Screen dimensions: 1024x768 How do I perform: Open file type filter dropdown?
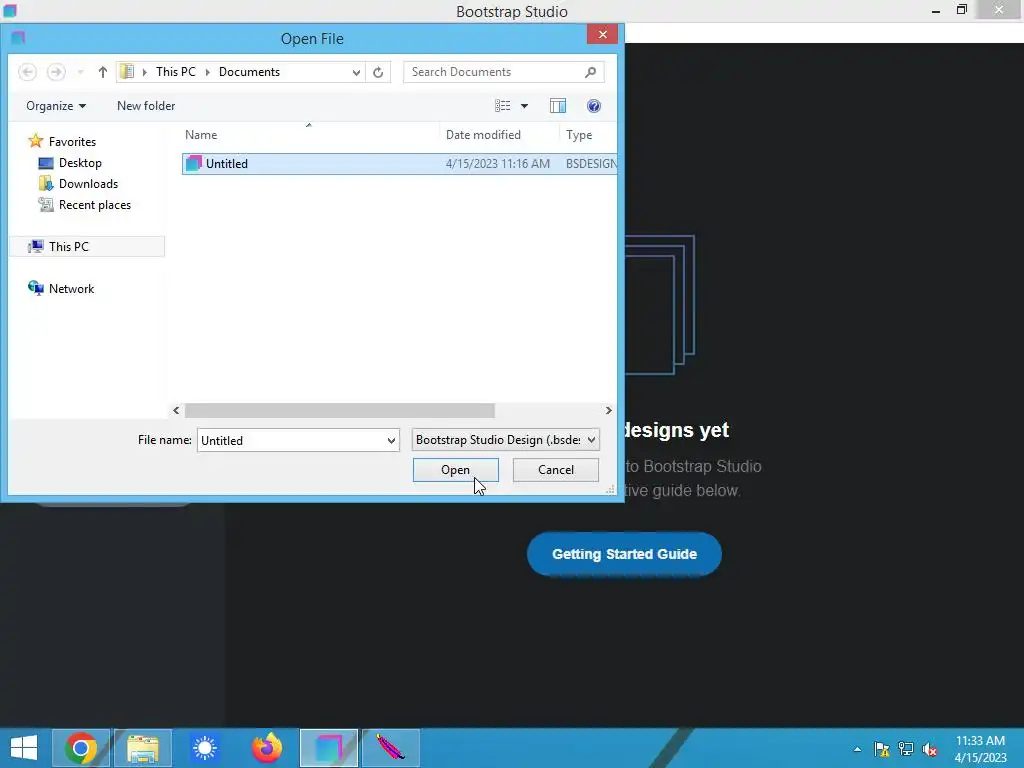[505, 440]
